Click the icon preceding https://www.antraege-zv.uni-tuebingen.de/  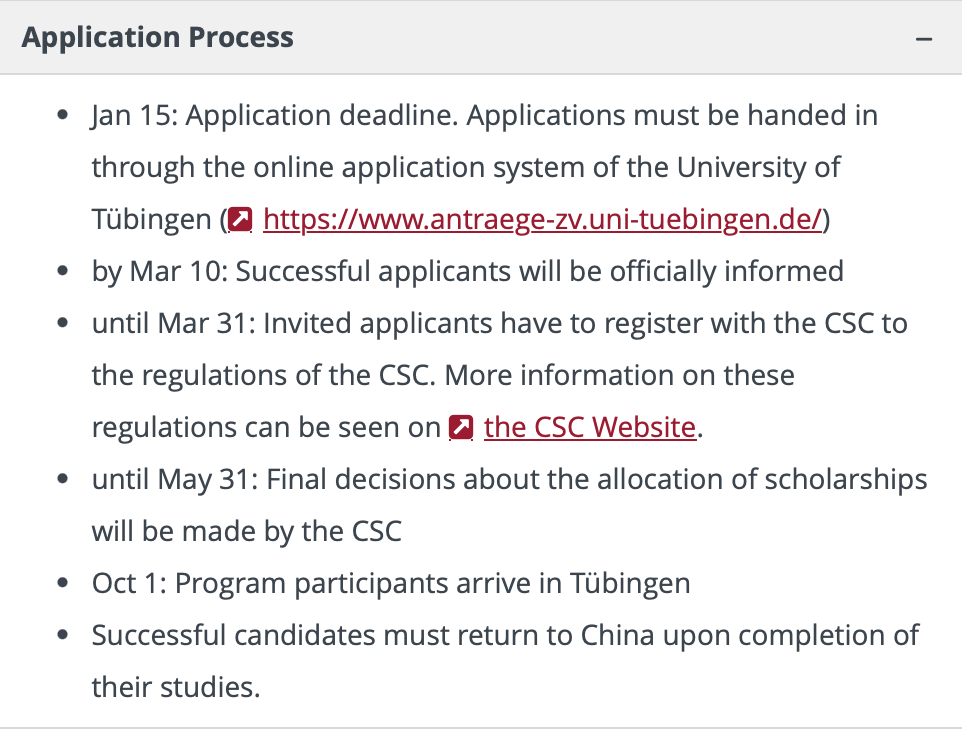click(x=239, y=218)
